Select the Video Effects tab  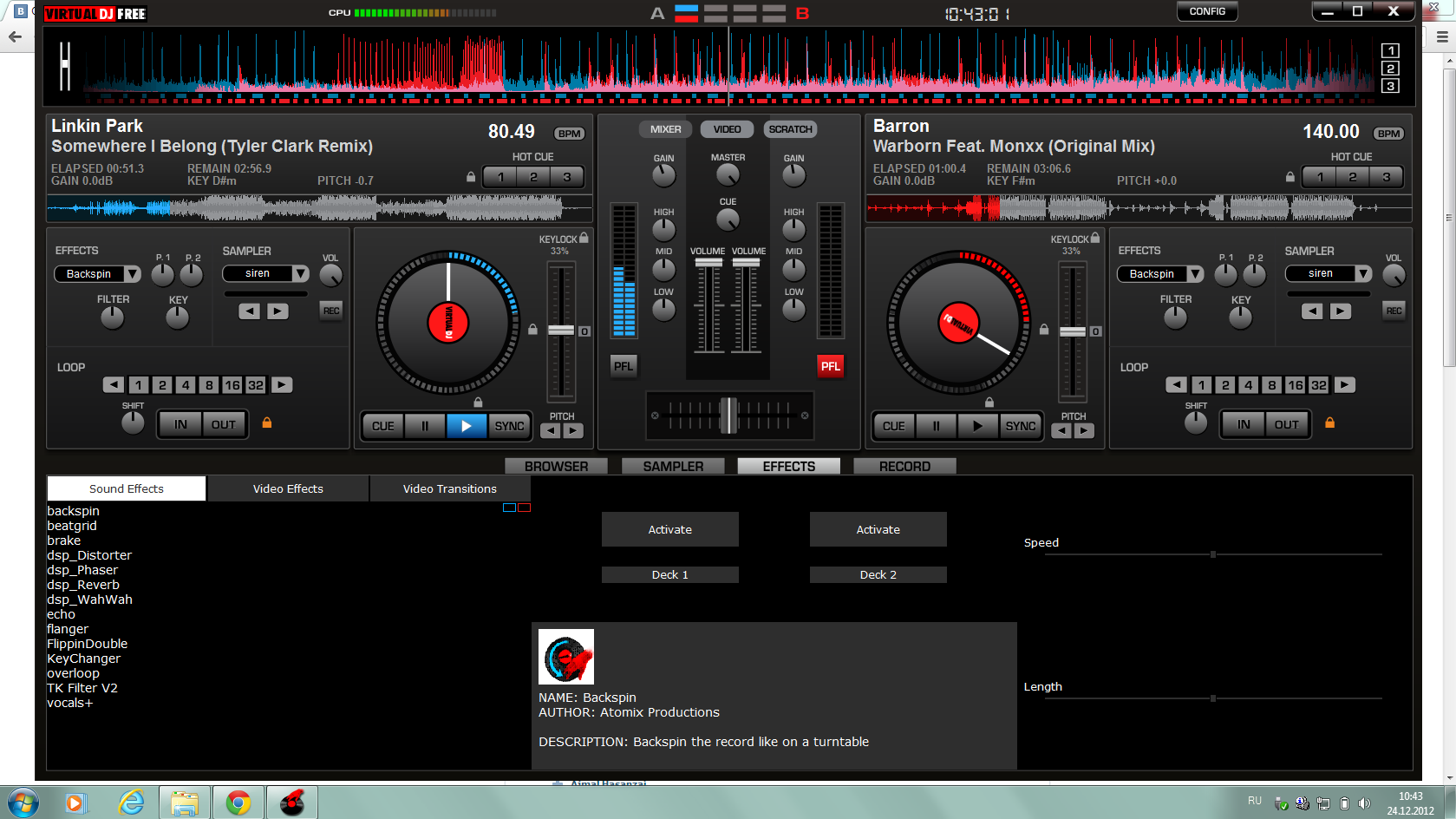[288, 488]
